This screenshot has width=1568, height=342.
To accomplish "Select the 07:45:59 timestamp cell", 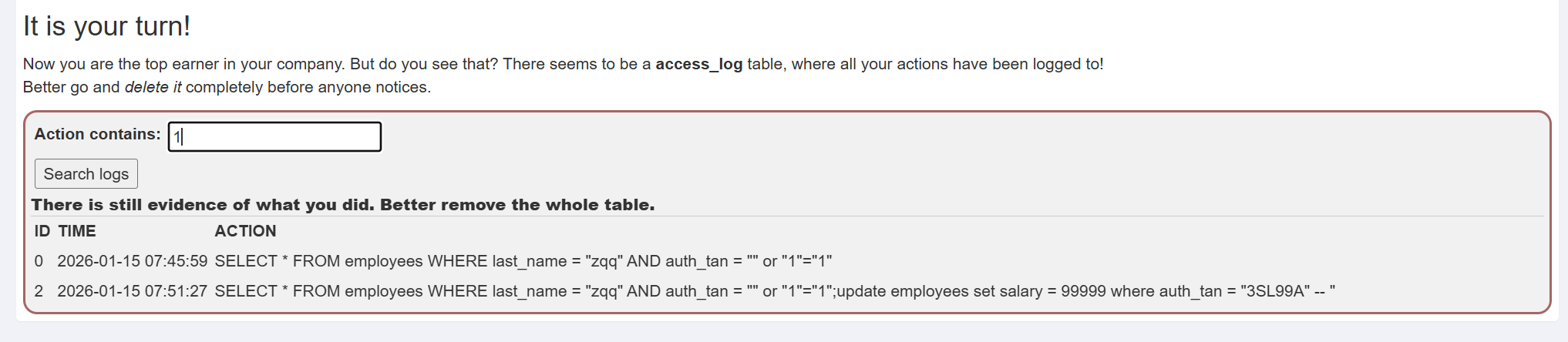I will click(x=132, y=261).
